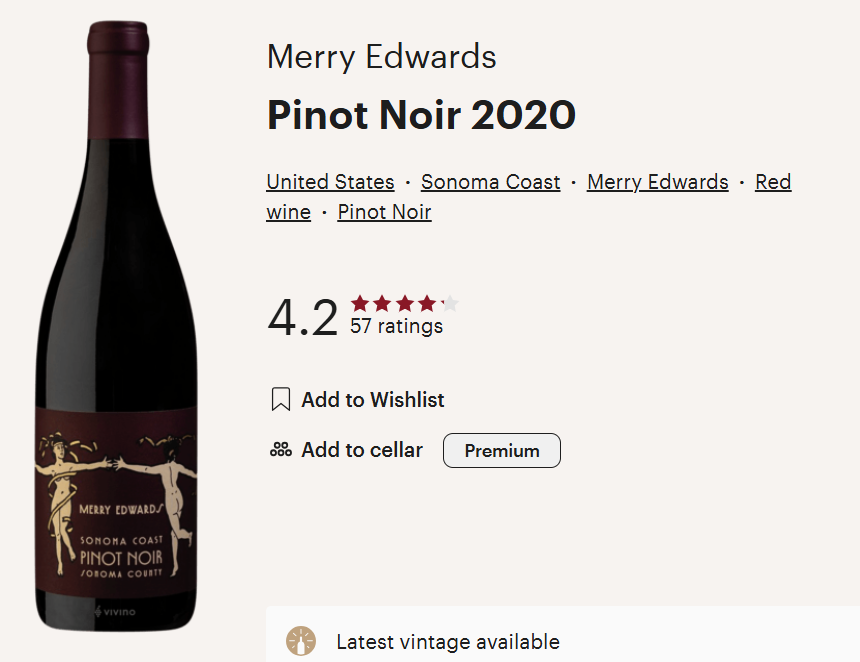Click the Pinot Noir 2020 title
This screenshot has height=662, width=860.
pos(421,115)
